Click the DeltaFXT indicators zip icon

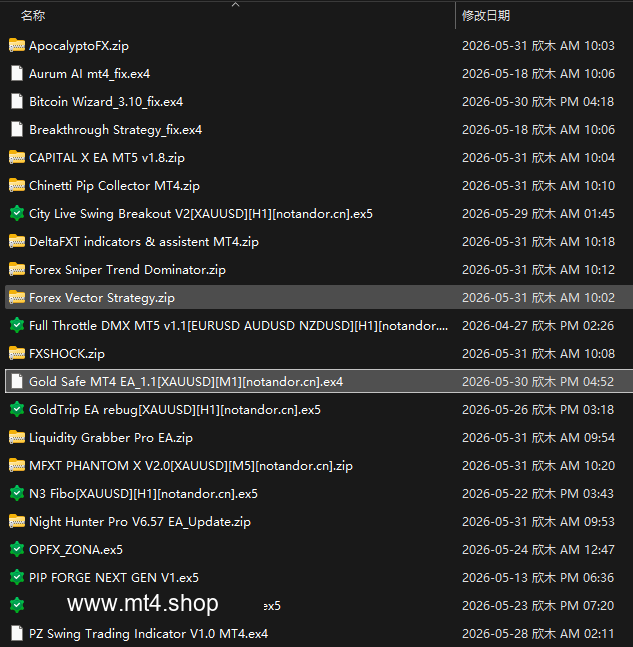coord(17,241)
